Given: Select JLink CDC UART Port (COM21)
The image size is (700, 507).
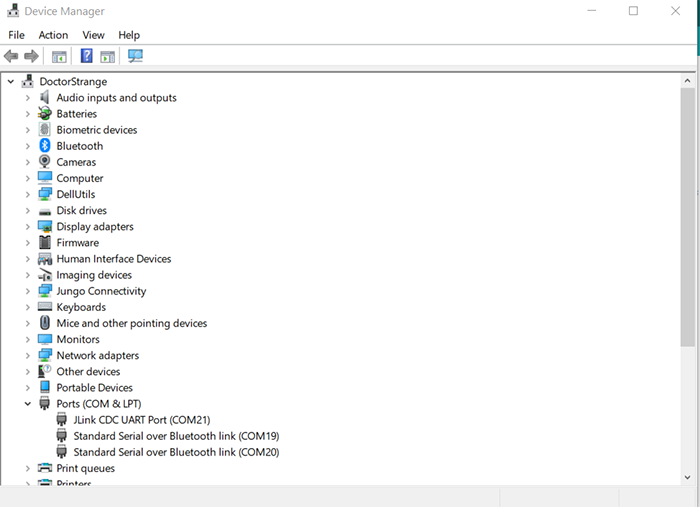Looking at the screenshot, I should point(141,420).
